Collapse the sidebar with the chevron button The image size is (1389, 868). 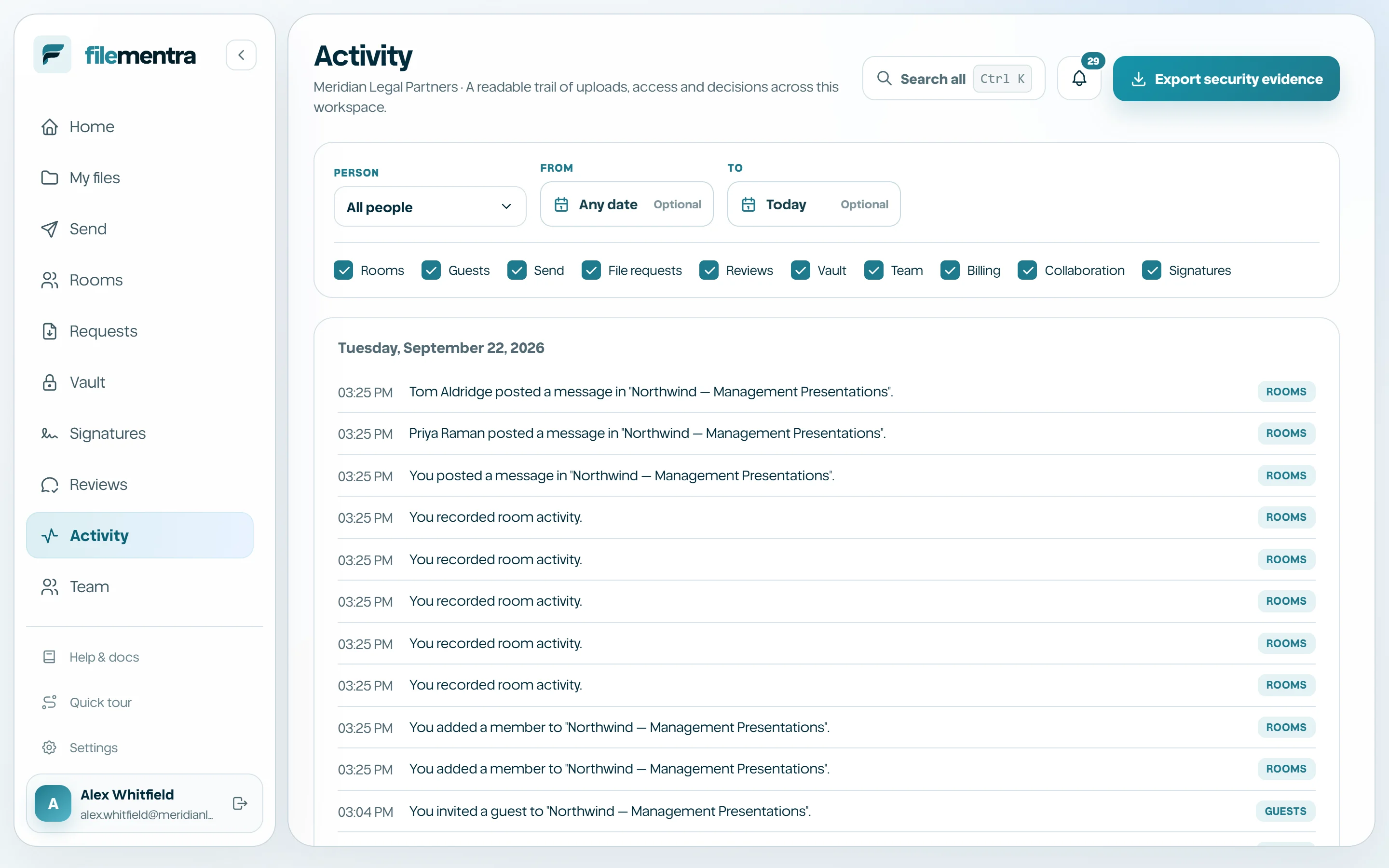pos(241,55)
